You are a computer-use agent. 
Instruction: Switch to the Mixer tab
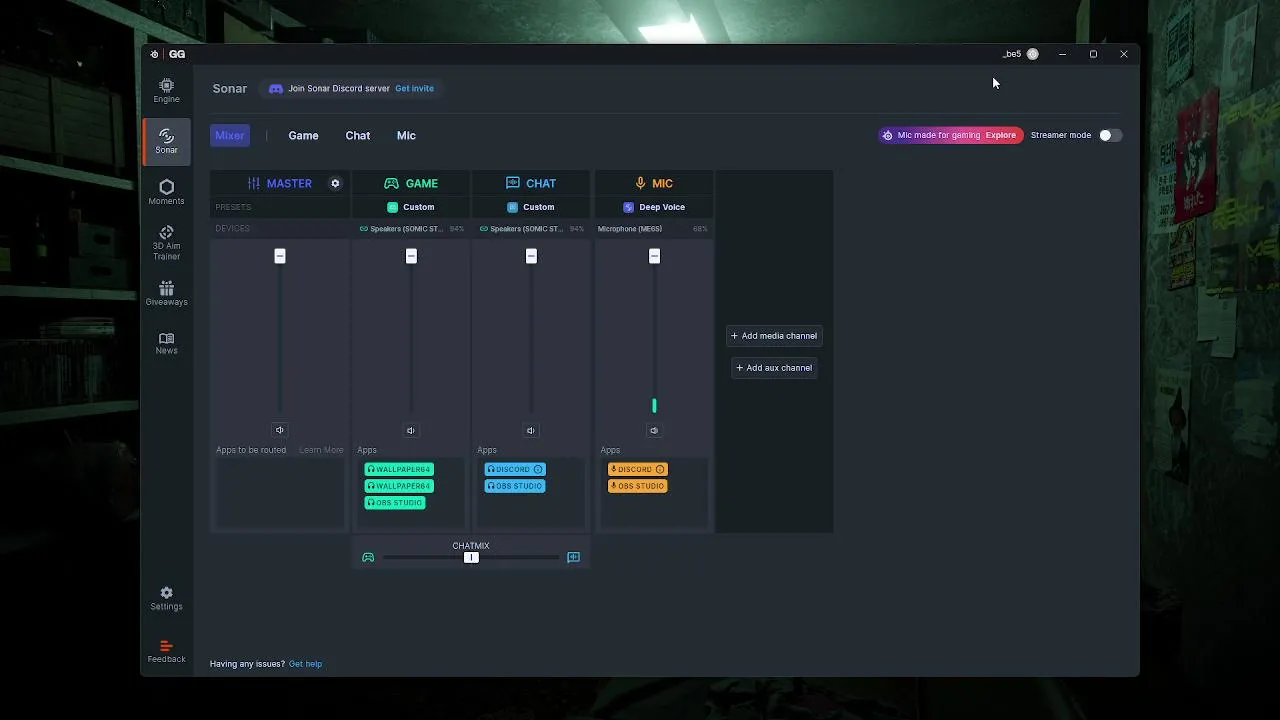pos(229,135)
